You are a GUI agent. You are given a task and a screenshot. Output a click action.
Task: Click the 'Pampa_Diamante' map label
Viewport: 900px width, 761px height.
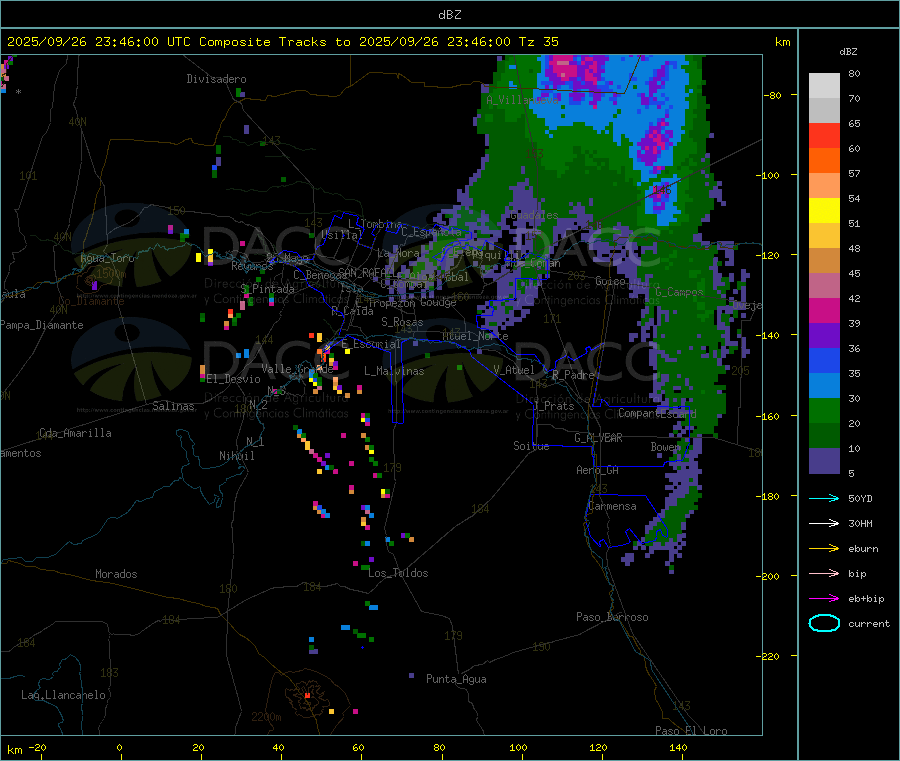click(42, 325)
